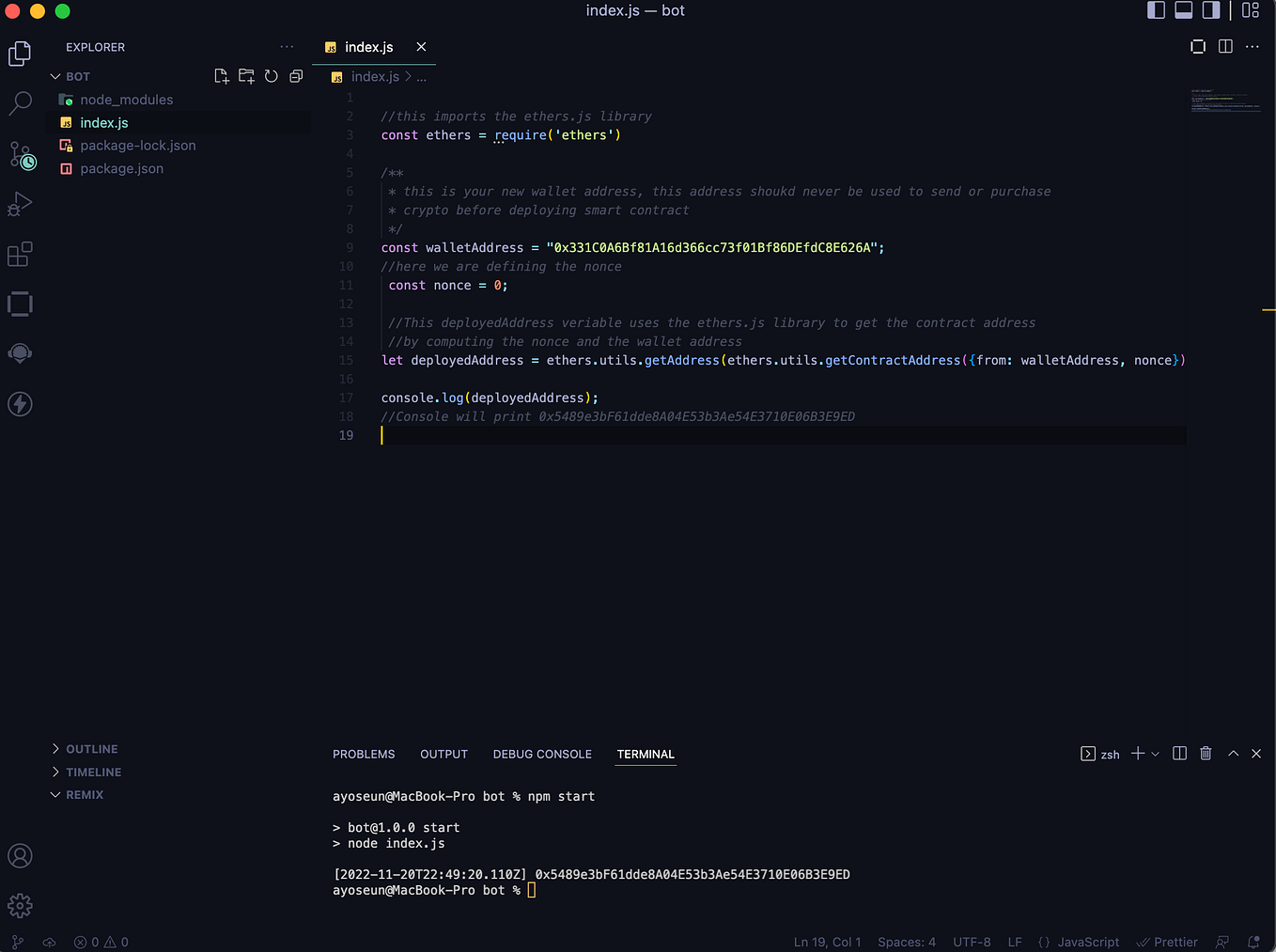Select the Source Control icon
This screenshot has width=1276, height=952.
pos(20,154)
